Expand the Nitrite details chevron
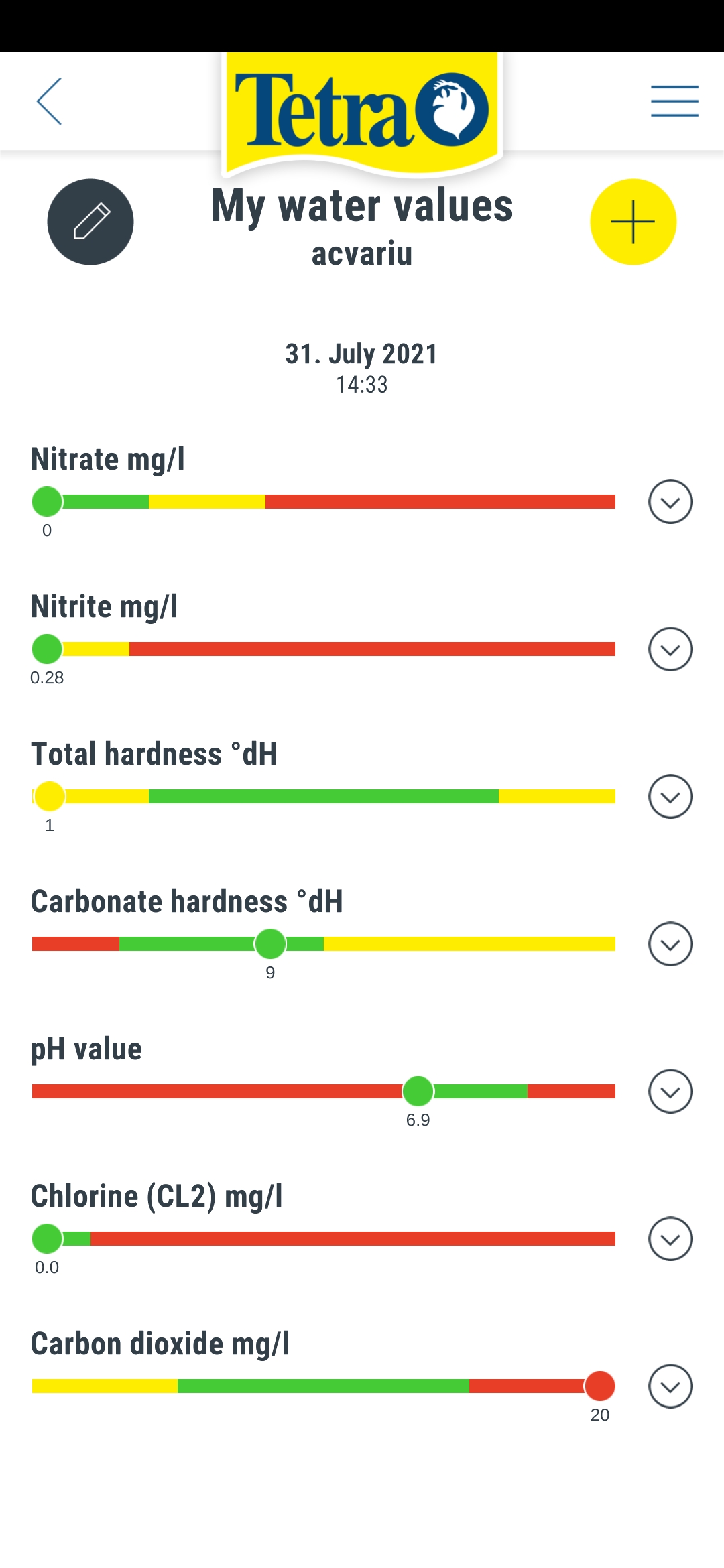The height and width of the screenshot is (1568, 724). point(670,649)
